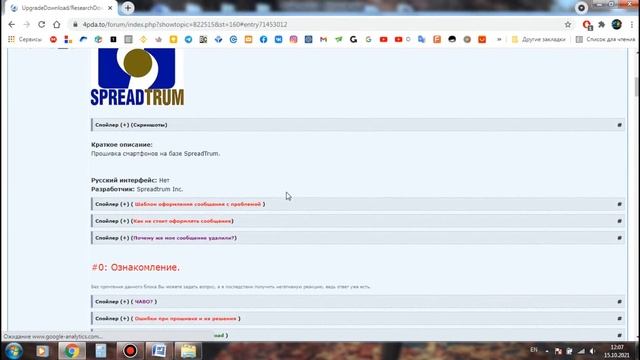Open the Facebook bookmark
This screenshot has width=640, height=360.
point(263,39)
